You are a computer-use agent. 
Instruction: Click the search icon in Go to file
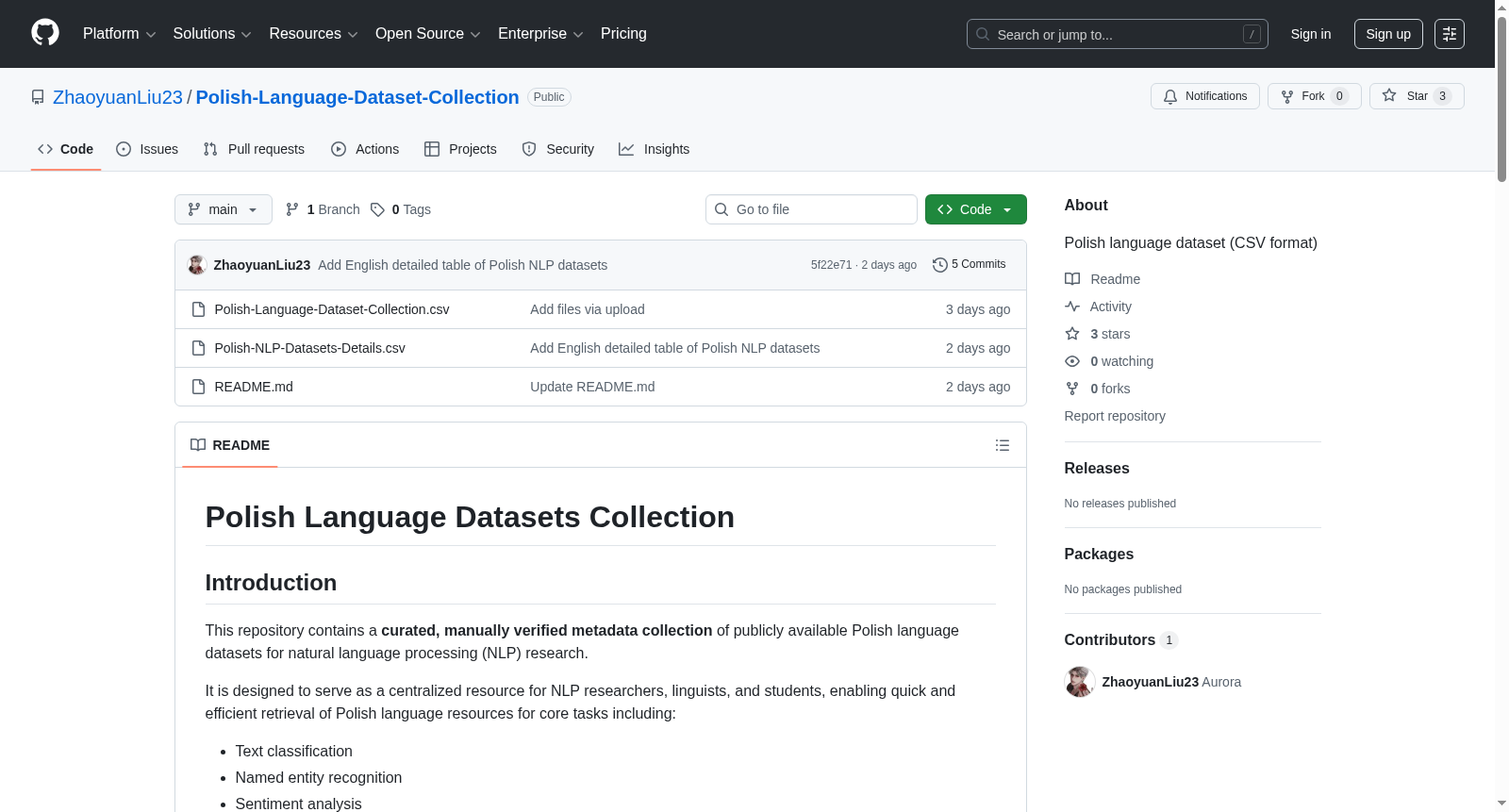pos(721,209)
